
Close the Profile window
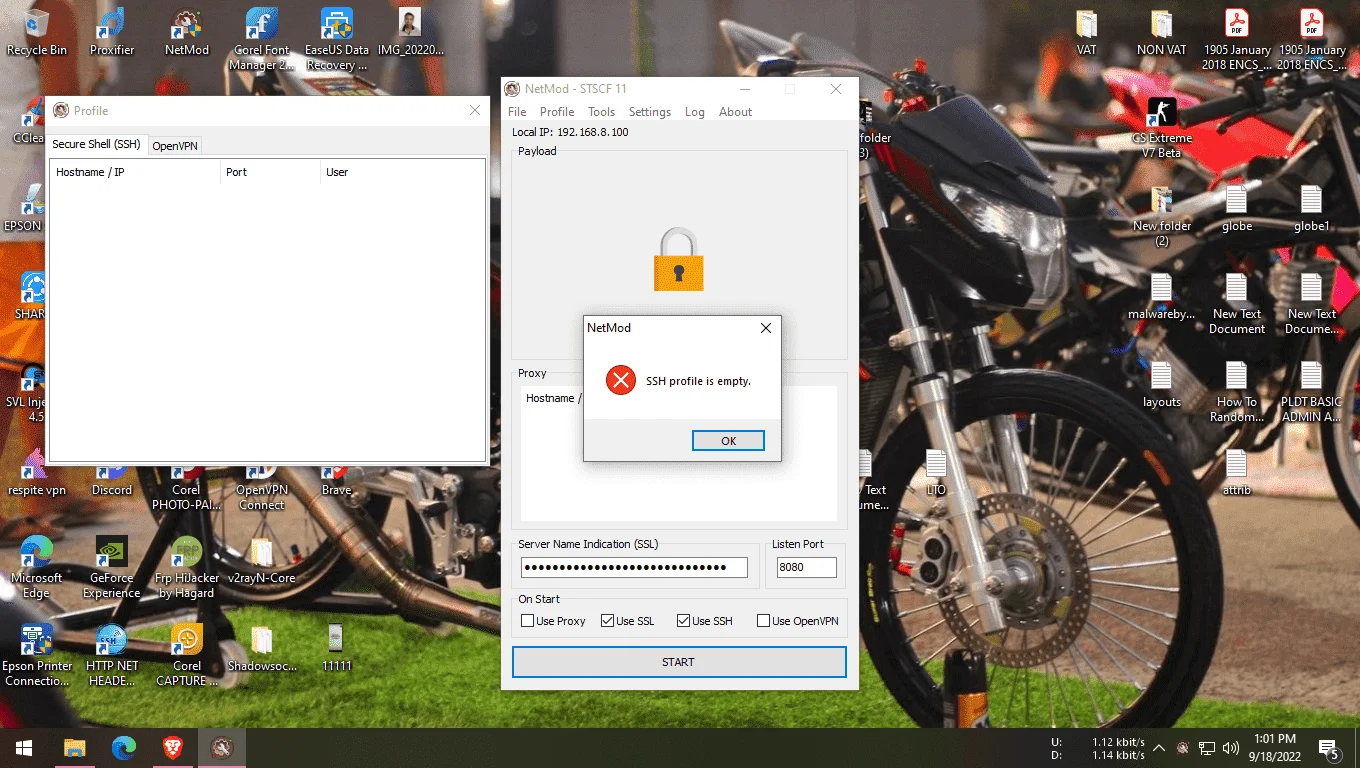(x=475, y=111)
